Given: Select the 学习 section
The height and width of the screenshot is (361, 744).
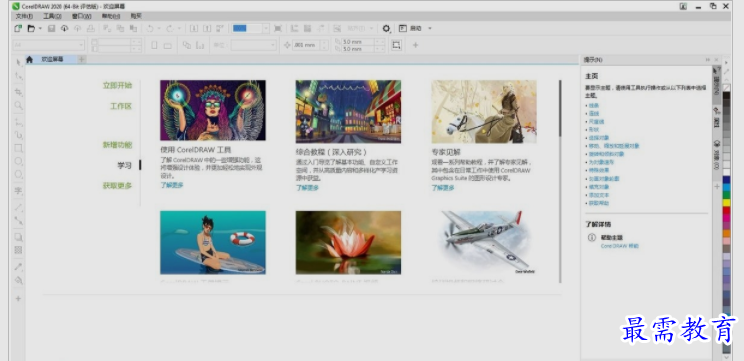Looking at the screenshot, I should [x=124, y=166].
